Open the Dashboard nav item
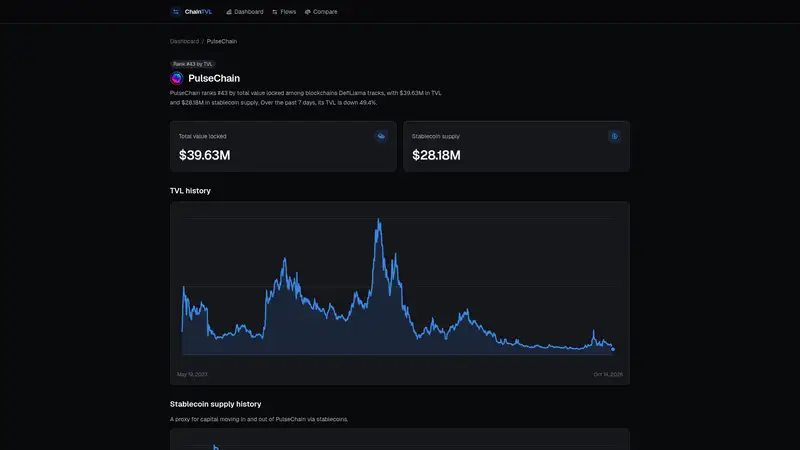The image size is (800, 450). [x=245, y=12]
